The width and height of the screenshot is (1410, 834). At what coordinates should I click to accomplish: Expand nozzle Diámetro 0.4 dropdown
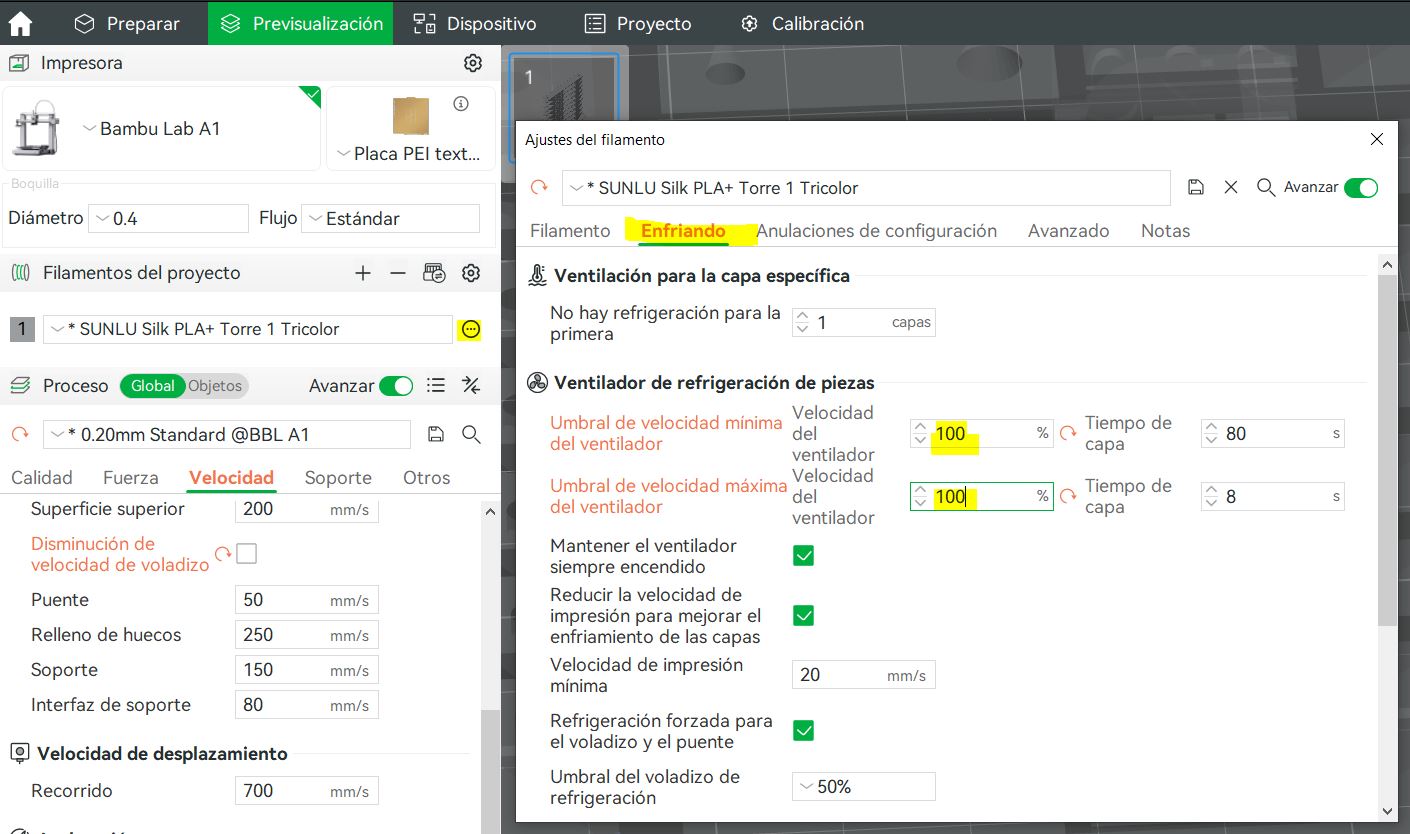pos(168,218)
